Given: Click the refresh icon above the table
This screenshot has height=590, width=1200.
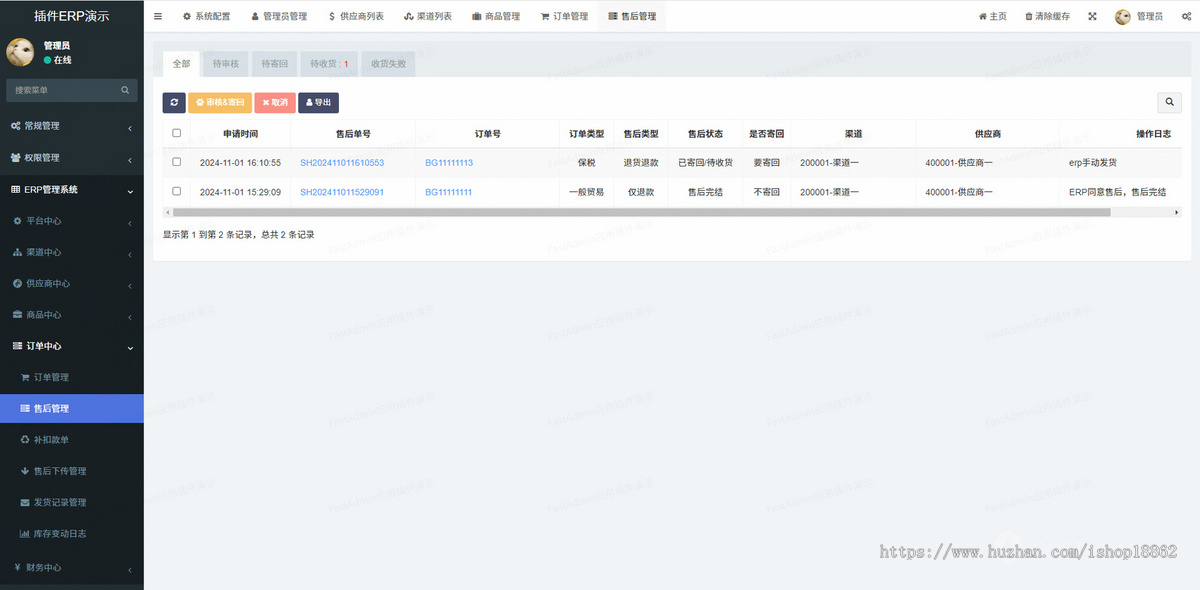Looking at the screenshot, I should pyautogui.click(x=173, y=103).
